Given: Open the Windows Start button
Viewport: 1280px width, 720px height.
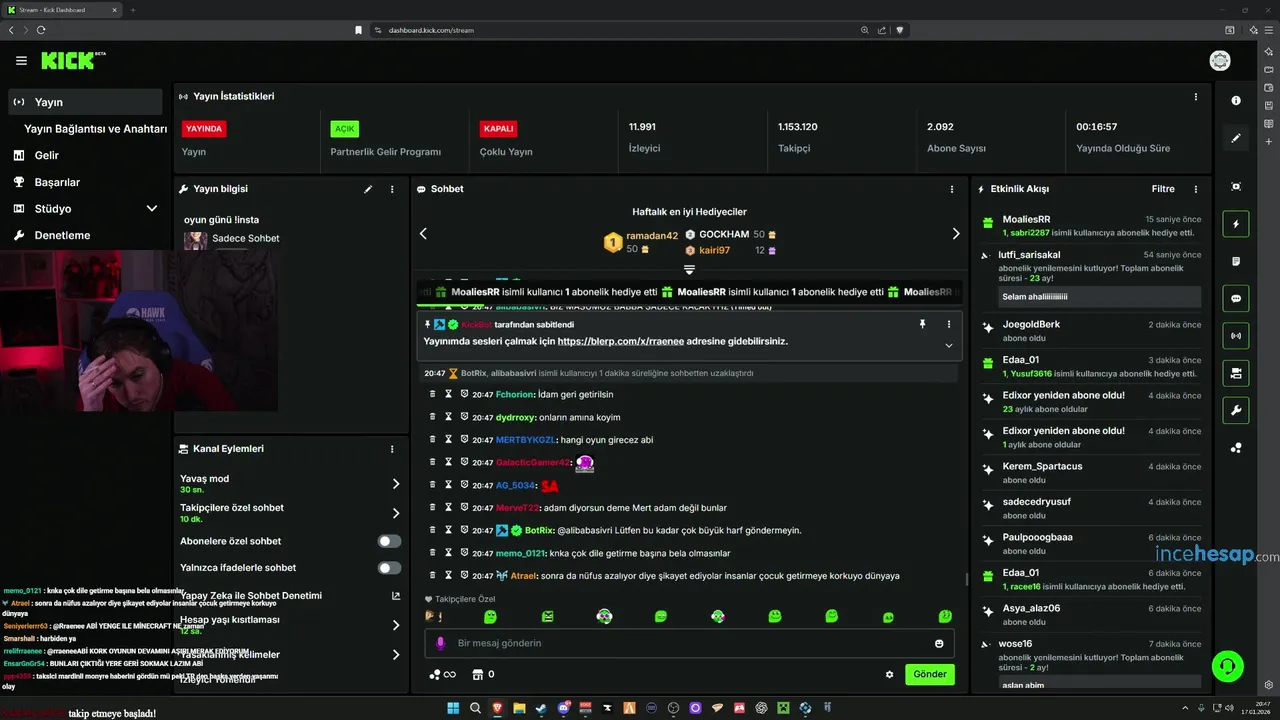Looking at the screenshot, I should pos(453,708).
